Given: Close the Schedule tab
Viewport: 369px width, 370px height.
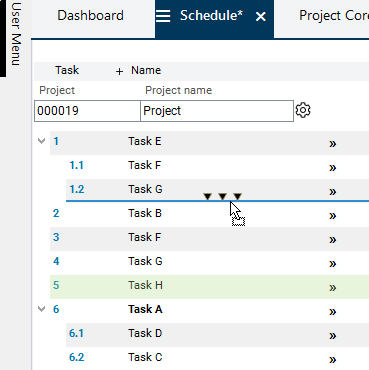Looking at the screenshot, I should click(x=261, y=16).
